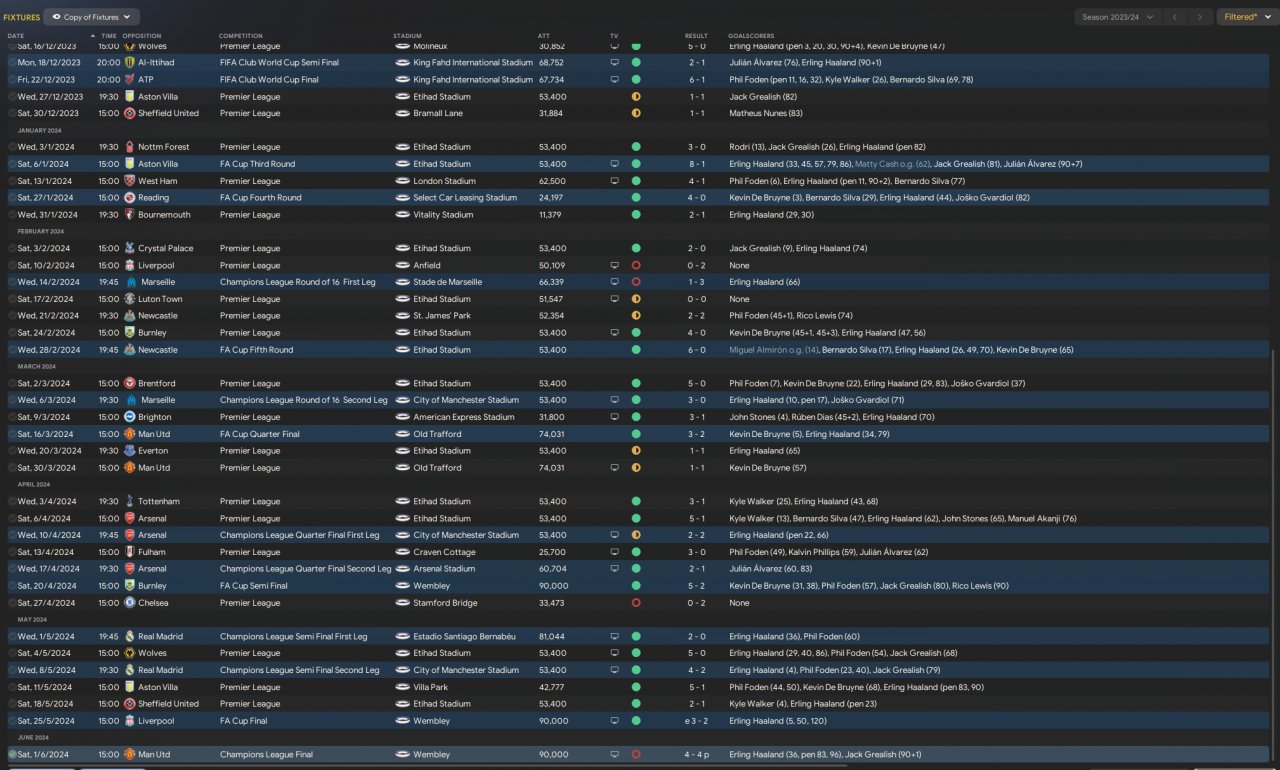Image resolution: width=1280 pixels, height=770 pixels.
Task: Click the TV icon in the Champions League Final row
Action: pos(614,755)
